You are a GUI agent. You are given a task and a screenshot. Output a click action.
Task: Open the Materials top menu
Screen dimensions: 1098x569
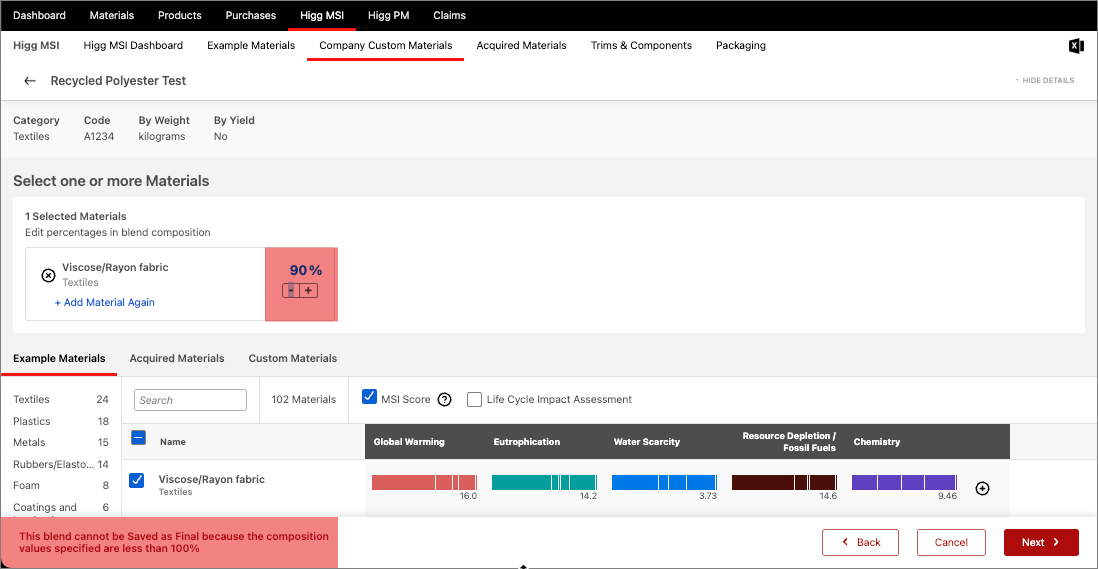point(112,15)
